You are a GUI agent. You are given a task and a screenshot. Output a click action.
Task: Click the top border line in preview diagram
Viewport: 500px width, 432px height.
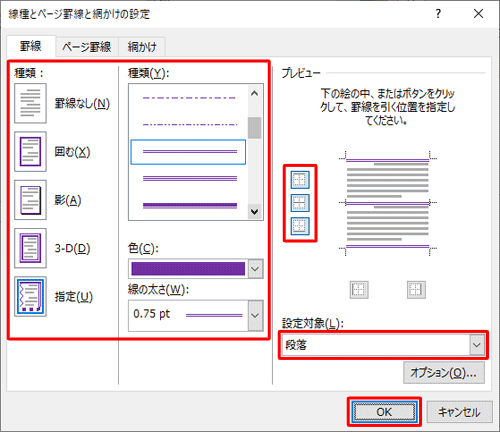coord(388,160)
